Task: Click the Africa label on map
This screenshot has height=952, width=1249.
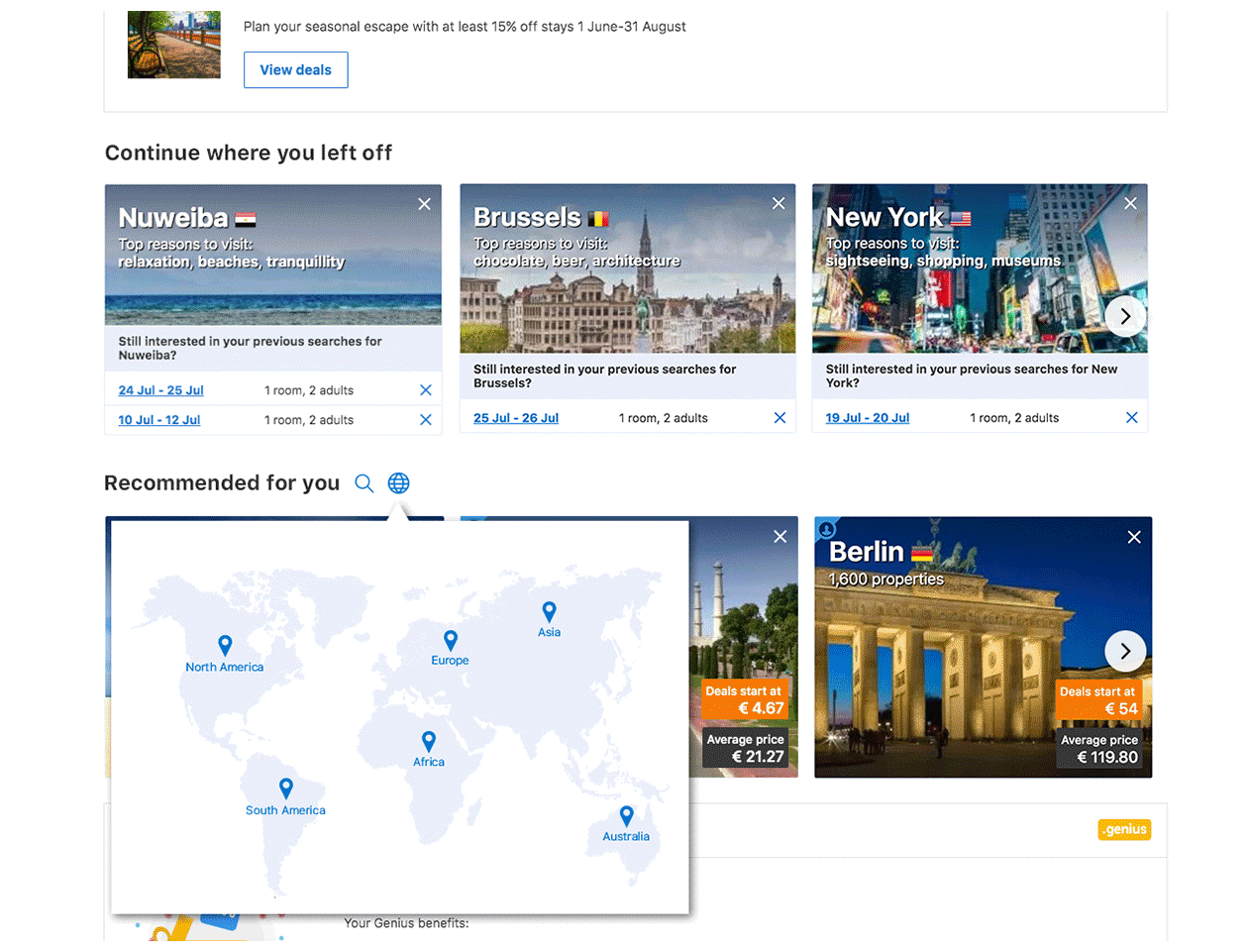Action: point(429,763)
